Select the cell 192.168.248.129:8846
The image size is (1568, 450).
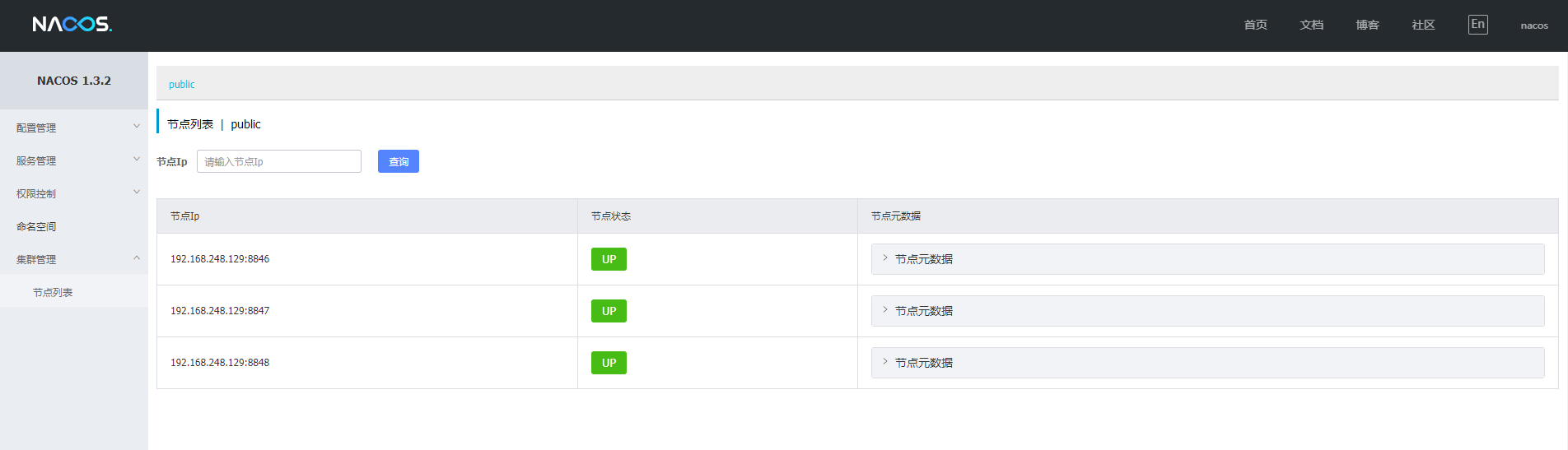tap(367, 259)
